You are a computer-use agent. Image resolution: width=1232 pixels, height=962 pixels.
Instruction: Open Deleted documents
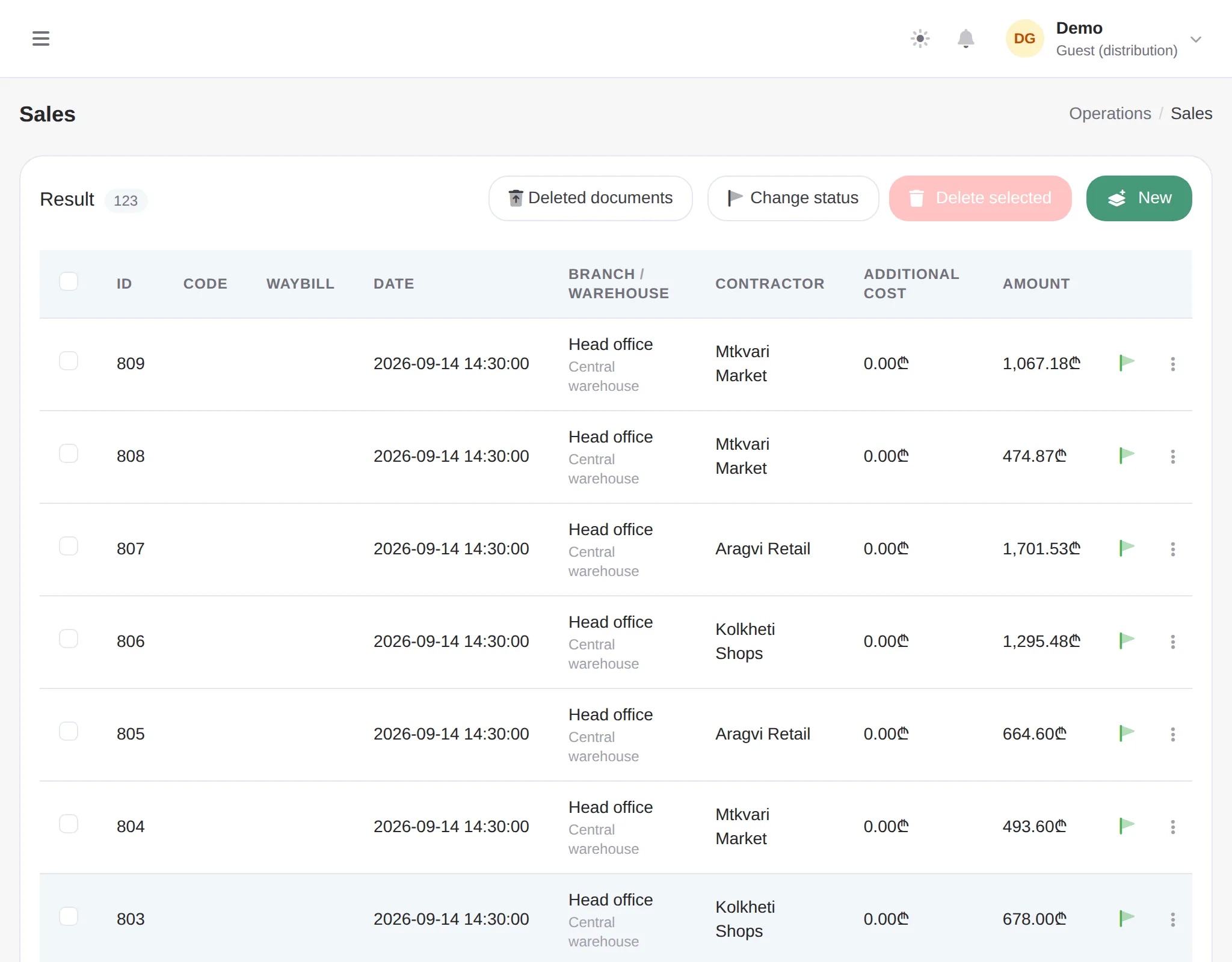(590, 198)
